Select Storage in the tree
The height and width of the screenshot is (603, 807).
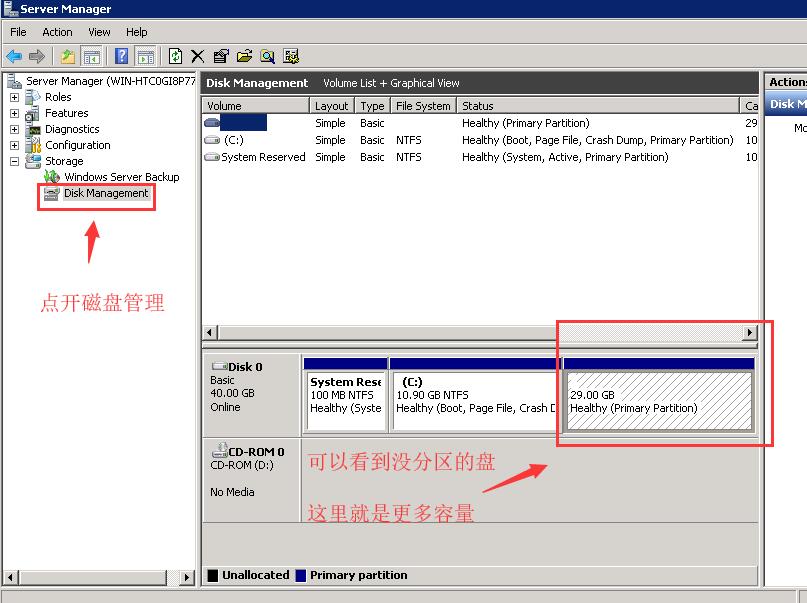point(64,161)
